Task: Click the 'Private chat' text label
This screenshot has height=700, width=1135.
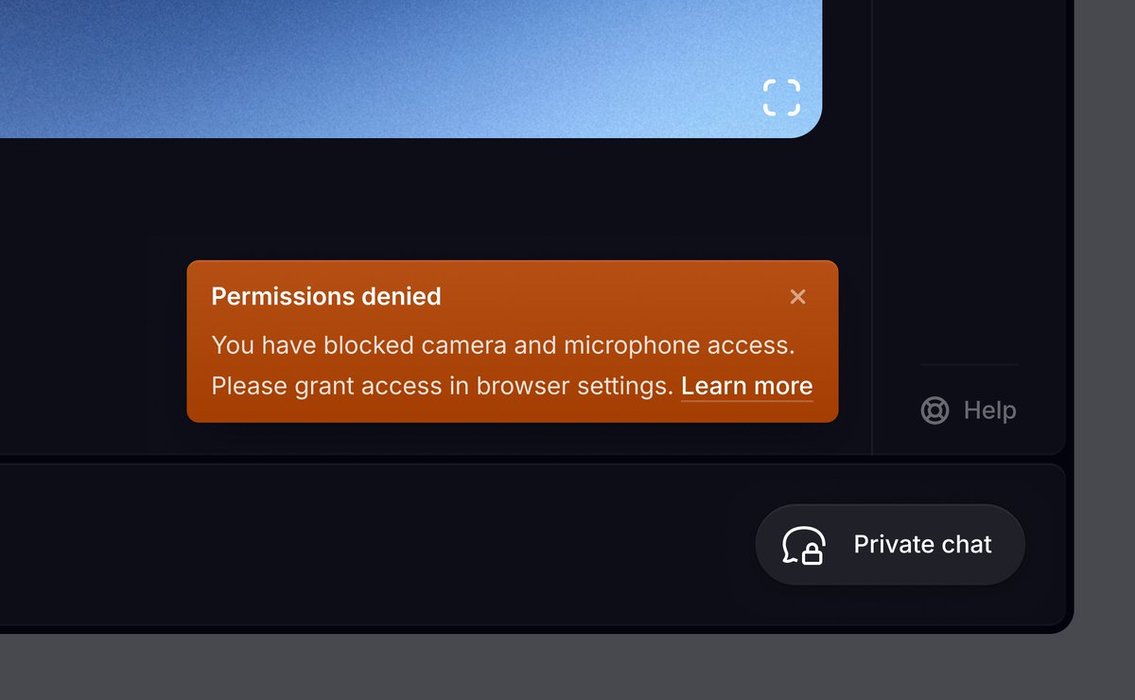Action: coord(922,544)
